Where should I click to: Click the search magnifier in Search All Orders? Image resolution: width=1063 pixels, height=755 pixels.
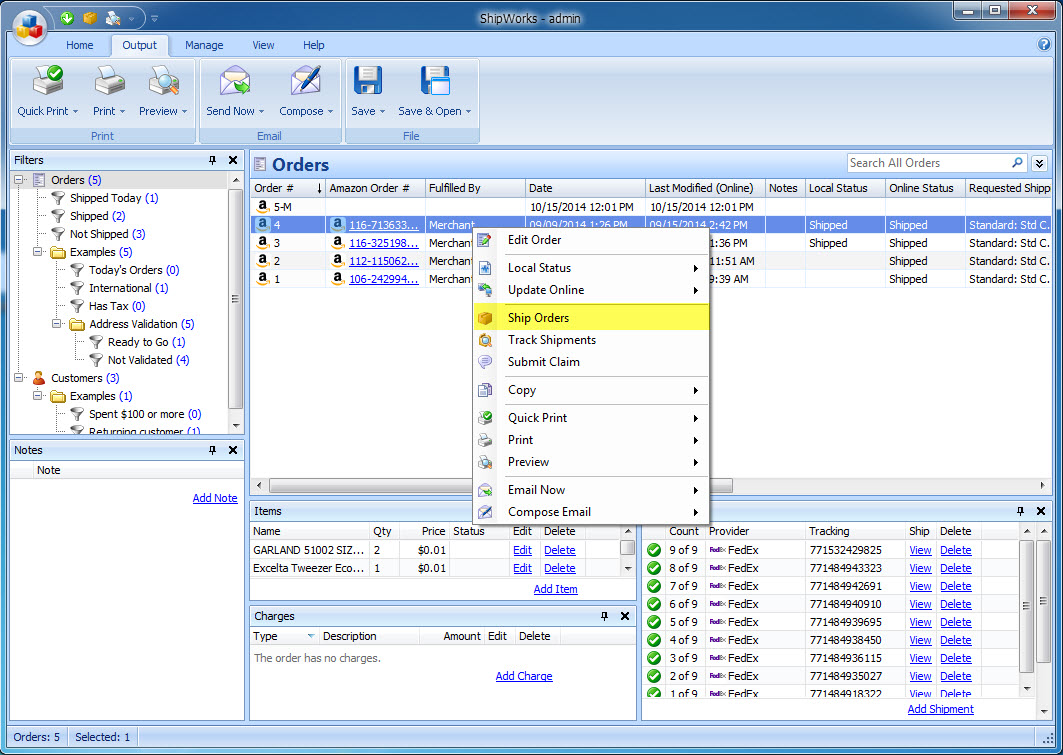(x=1017, y=163)
